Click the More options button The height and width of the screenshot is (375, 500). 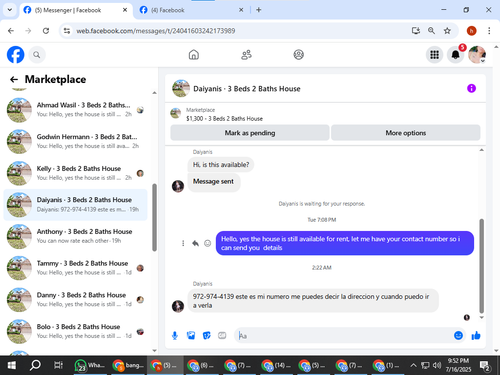(406, 133)
